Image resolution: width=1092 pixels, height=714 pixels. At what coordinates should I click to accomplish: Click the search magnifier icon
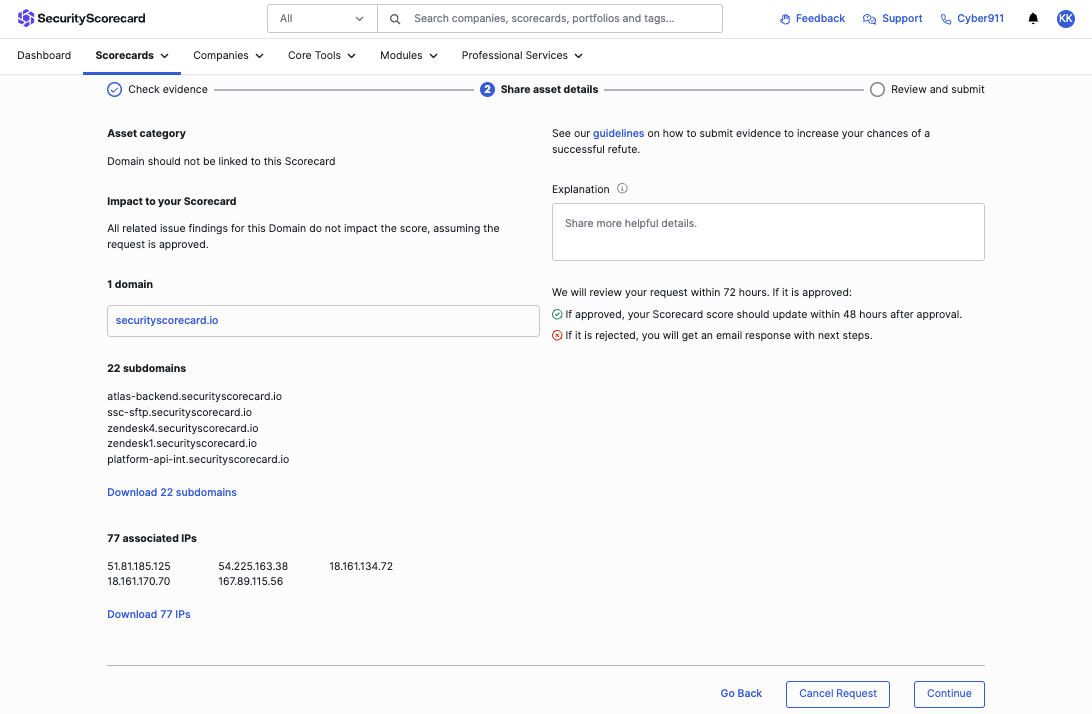tap(394, 18)
